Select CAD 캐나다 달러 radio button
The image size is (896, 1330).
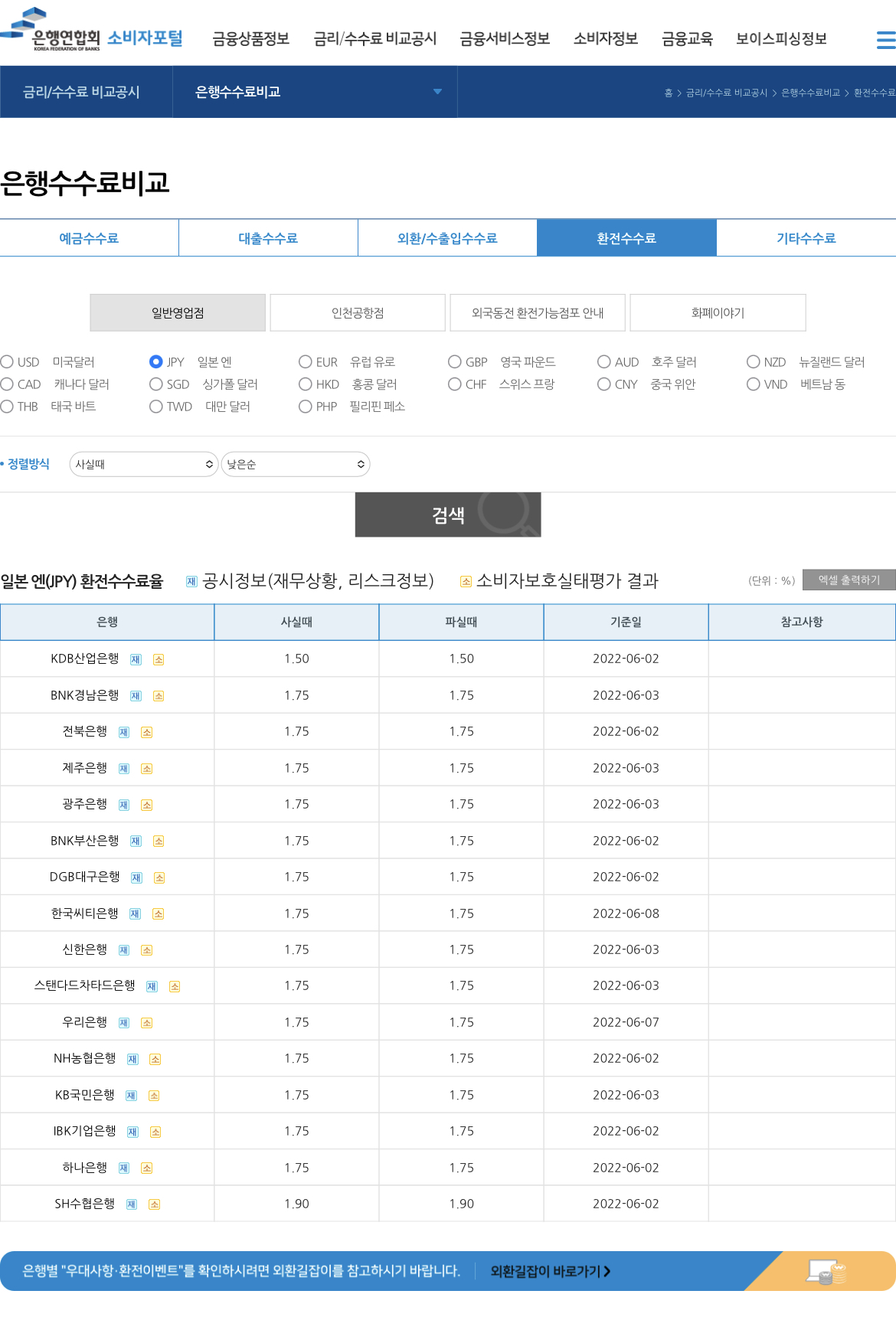point(8,384)
